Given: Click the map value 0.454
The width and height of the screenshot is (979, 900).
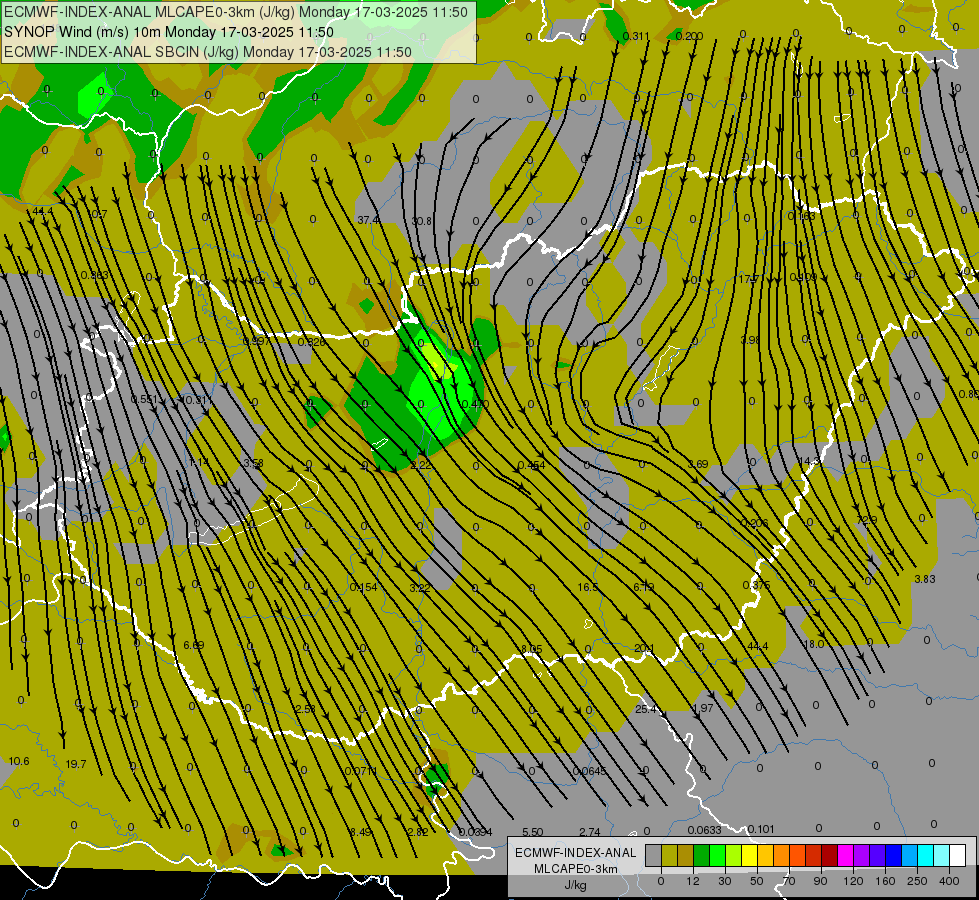Looking at the screenshot, I should pyautogui.click(x=531, y=465).
